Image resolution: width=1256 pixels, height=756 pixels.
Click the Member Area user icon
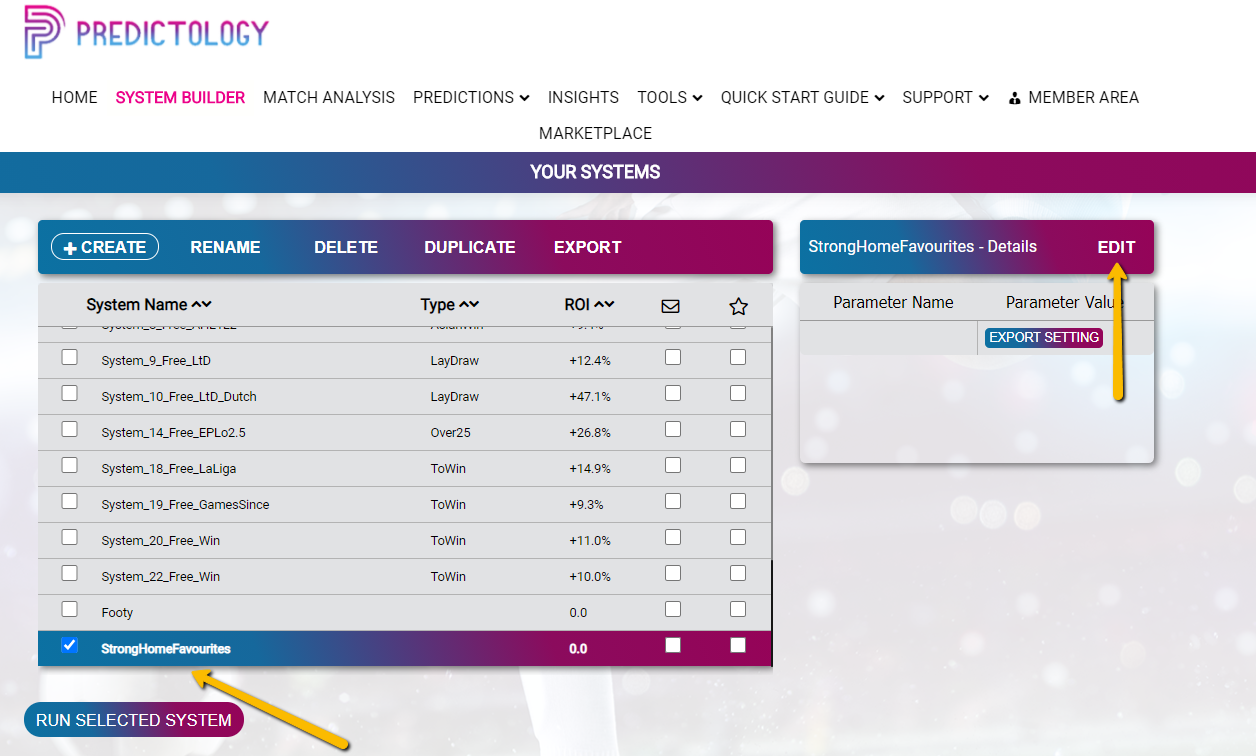(x=1015, y=98)
